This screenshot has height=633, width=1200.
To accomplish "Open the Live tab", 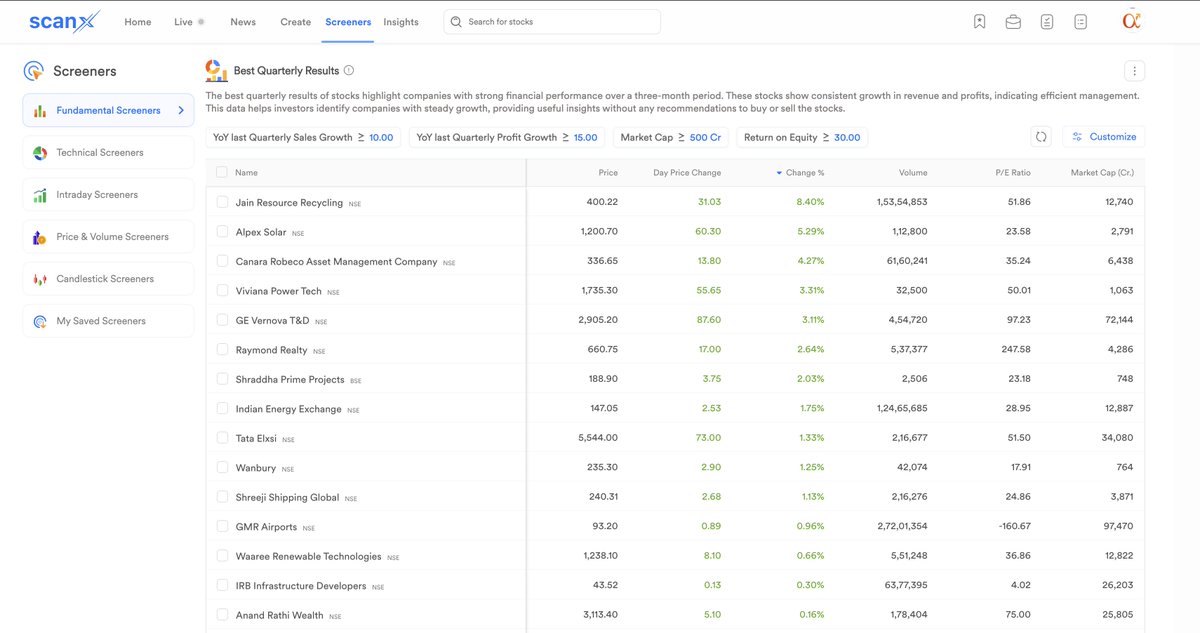I will click(x=183, y=22).
